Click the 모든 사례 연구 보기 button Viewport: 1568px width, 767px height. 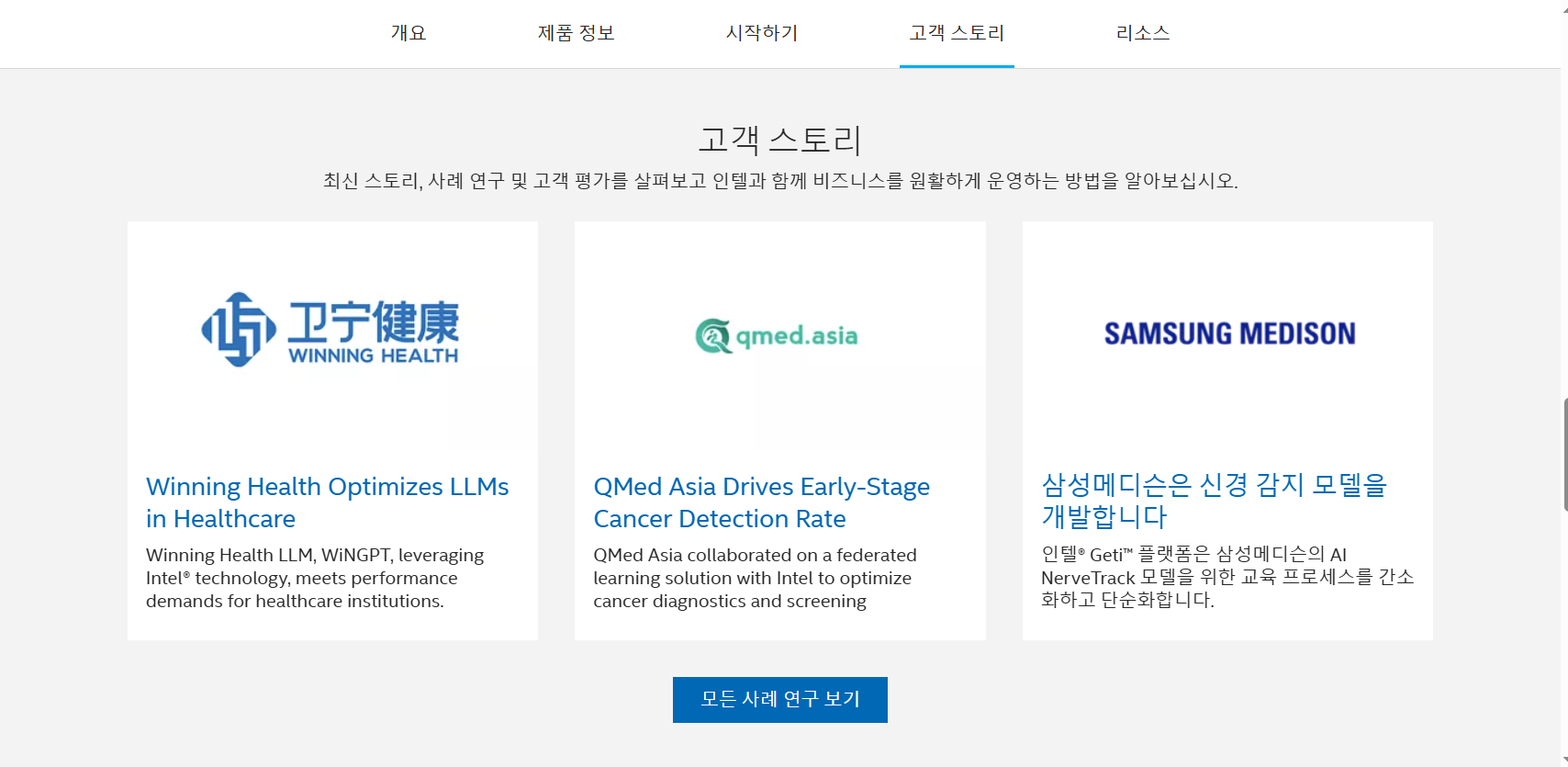[x=780, y=700]
